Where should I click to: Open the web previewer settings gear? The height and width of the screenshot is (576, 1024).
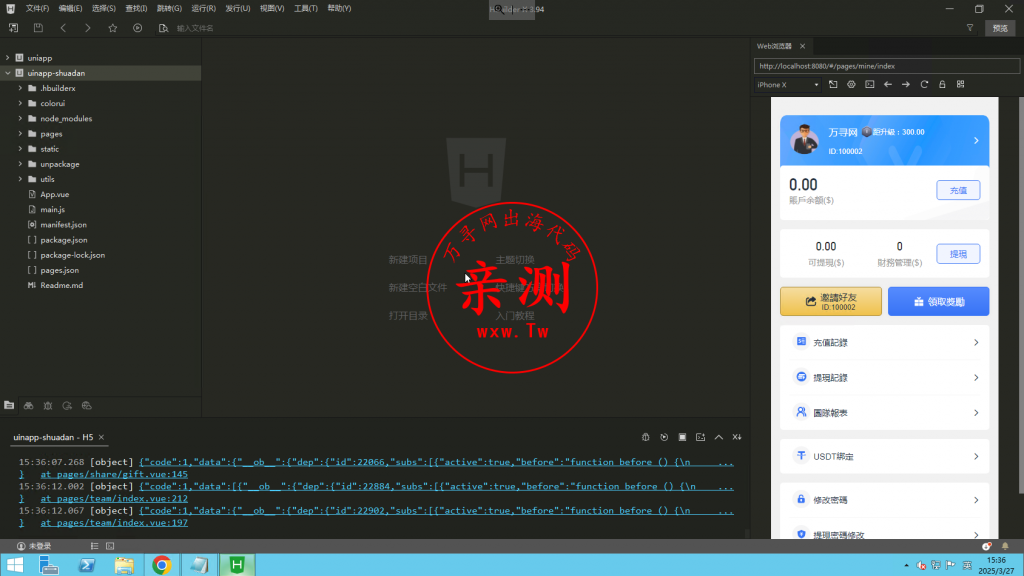[851, 84]
